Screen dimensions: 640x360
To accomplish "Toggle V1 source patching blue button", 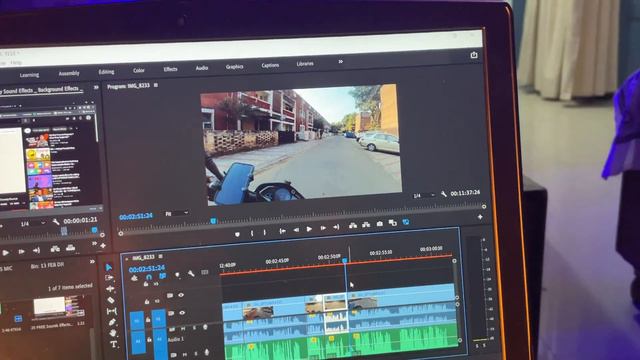I will pyautogui.click(x=137, y=321).
